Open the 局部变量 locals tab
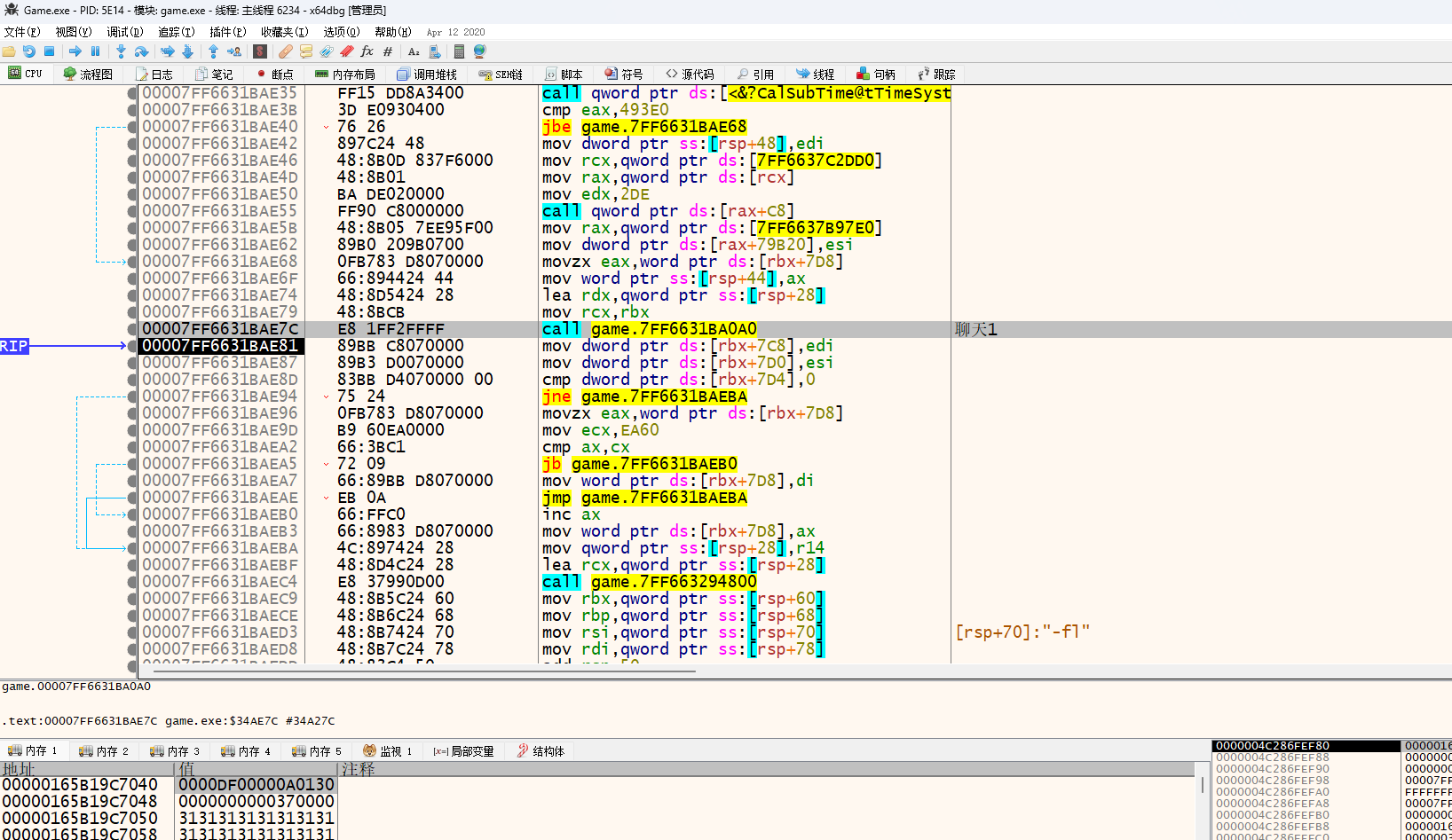The height and width of the screenshot is (840, 1452). pyautogui.click(x=463, y=751)
